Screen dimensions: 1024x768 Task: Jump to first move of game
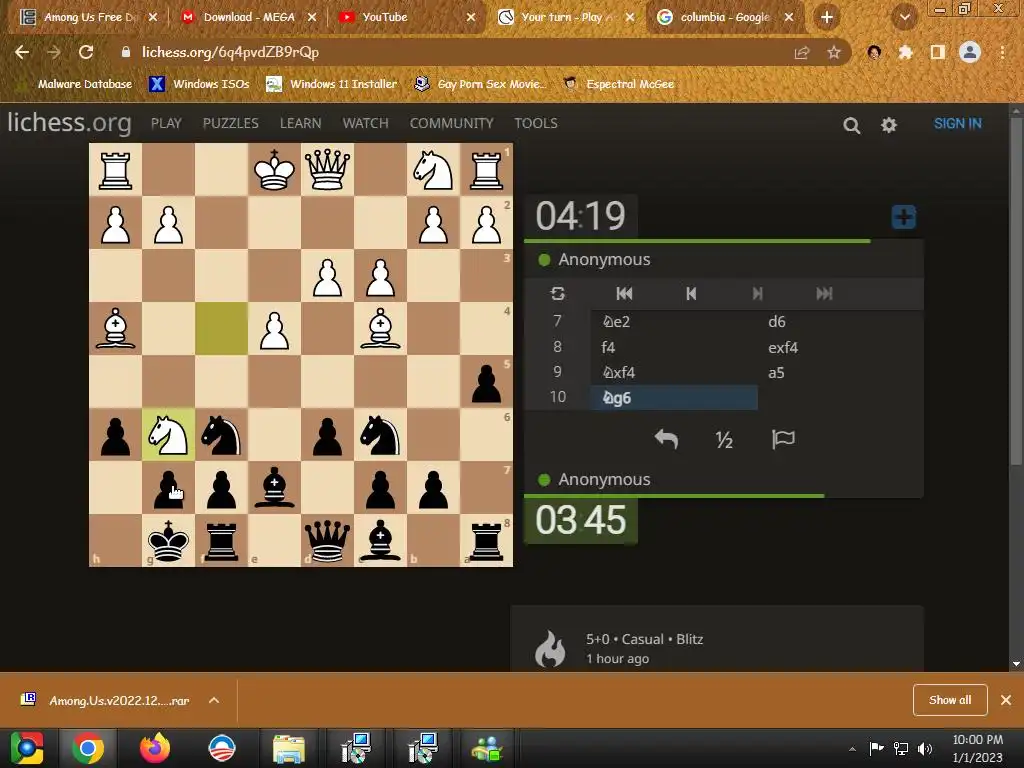click(624, 293)
